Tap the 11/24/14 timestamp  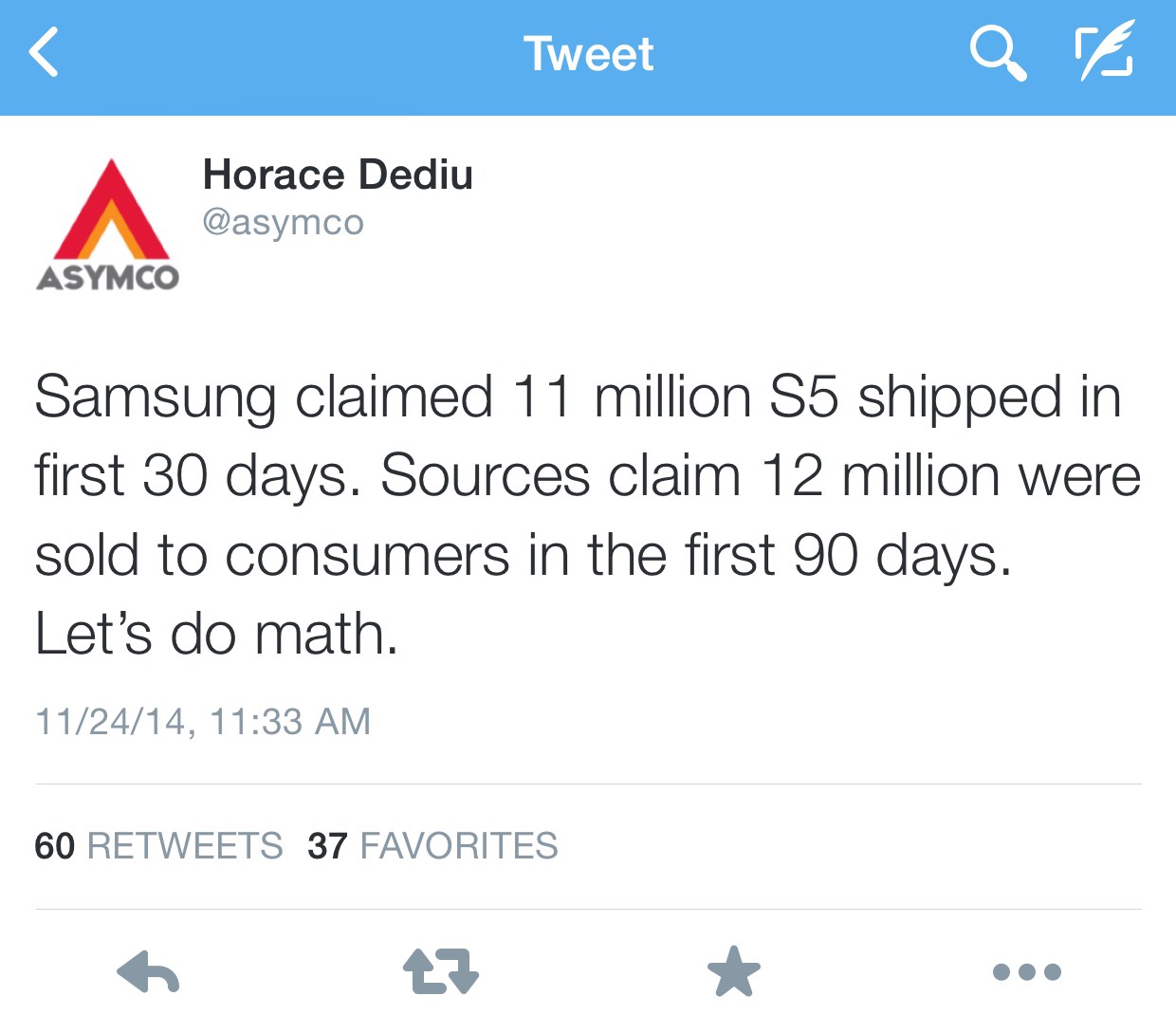(x=202, y=722)
